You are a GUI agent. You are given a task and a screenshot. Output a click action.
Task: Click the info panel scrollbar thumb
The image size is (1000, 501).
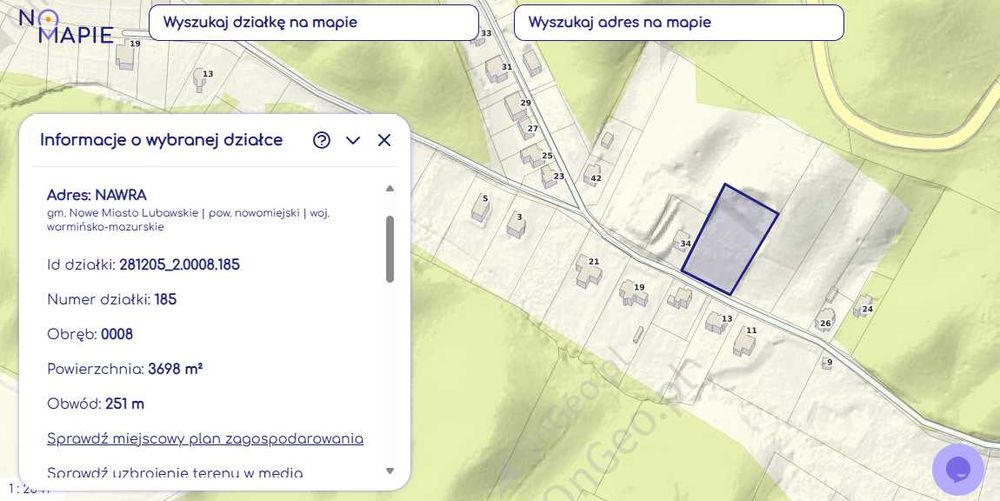390,248
